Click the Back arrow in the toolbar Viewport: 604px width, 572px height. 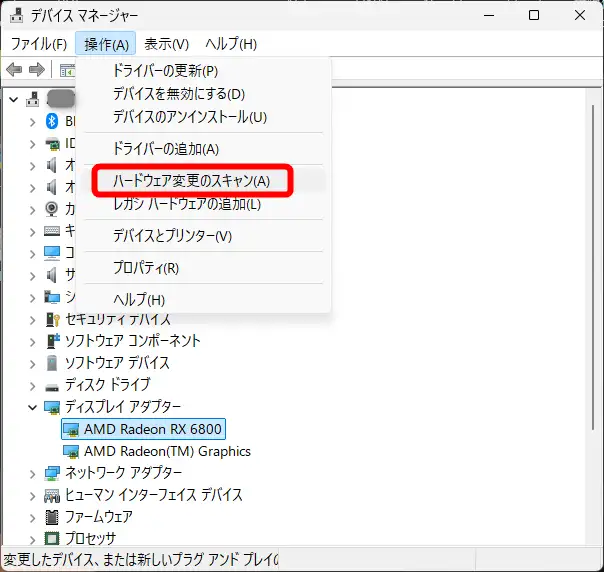pos(14,69)
